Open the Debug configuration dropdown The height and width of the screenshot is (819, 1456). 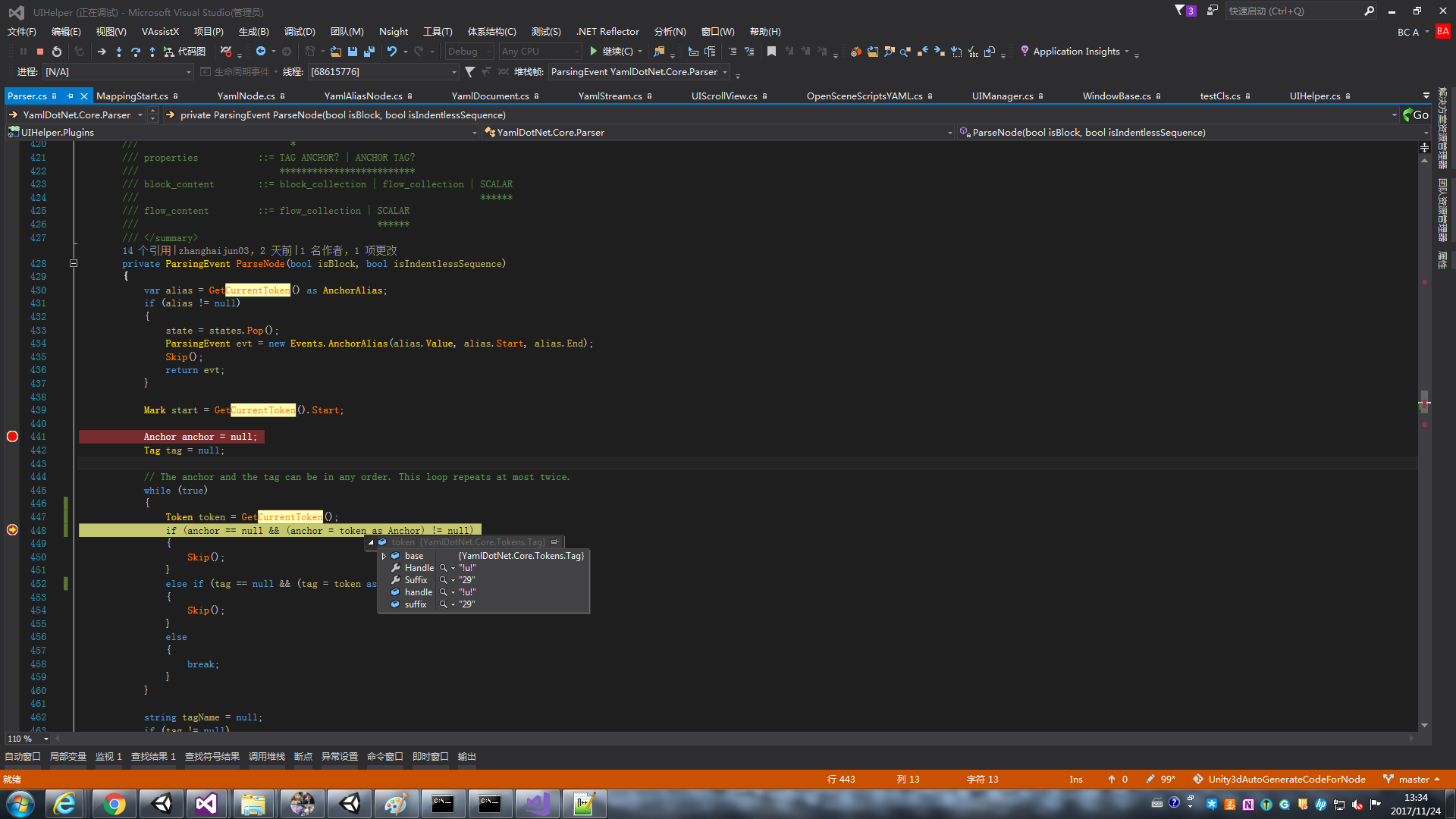point(469,51)
